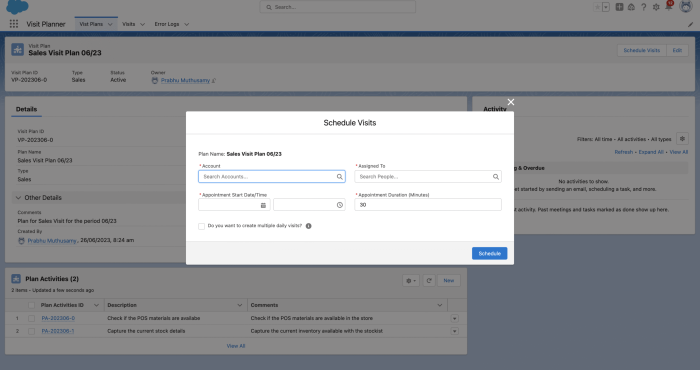Open the favorites list dropdown arrow

(x=606, y=7)
